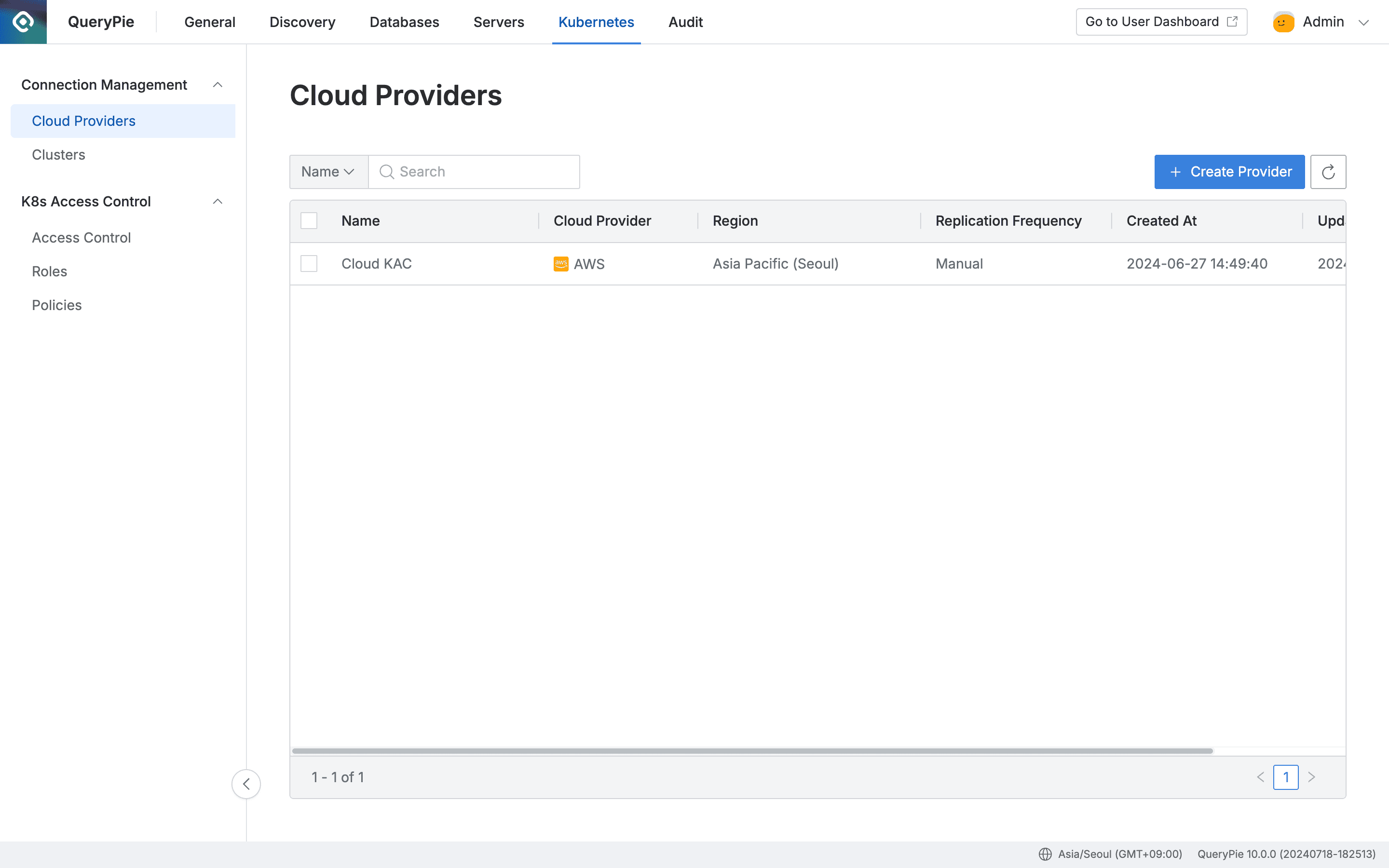Click the Create Provider button
This screenshot has width=1389, height=868.
pos(1229,171)
